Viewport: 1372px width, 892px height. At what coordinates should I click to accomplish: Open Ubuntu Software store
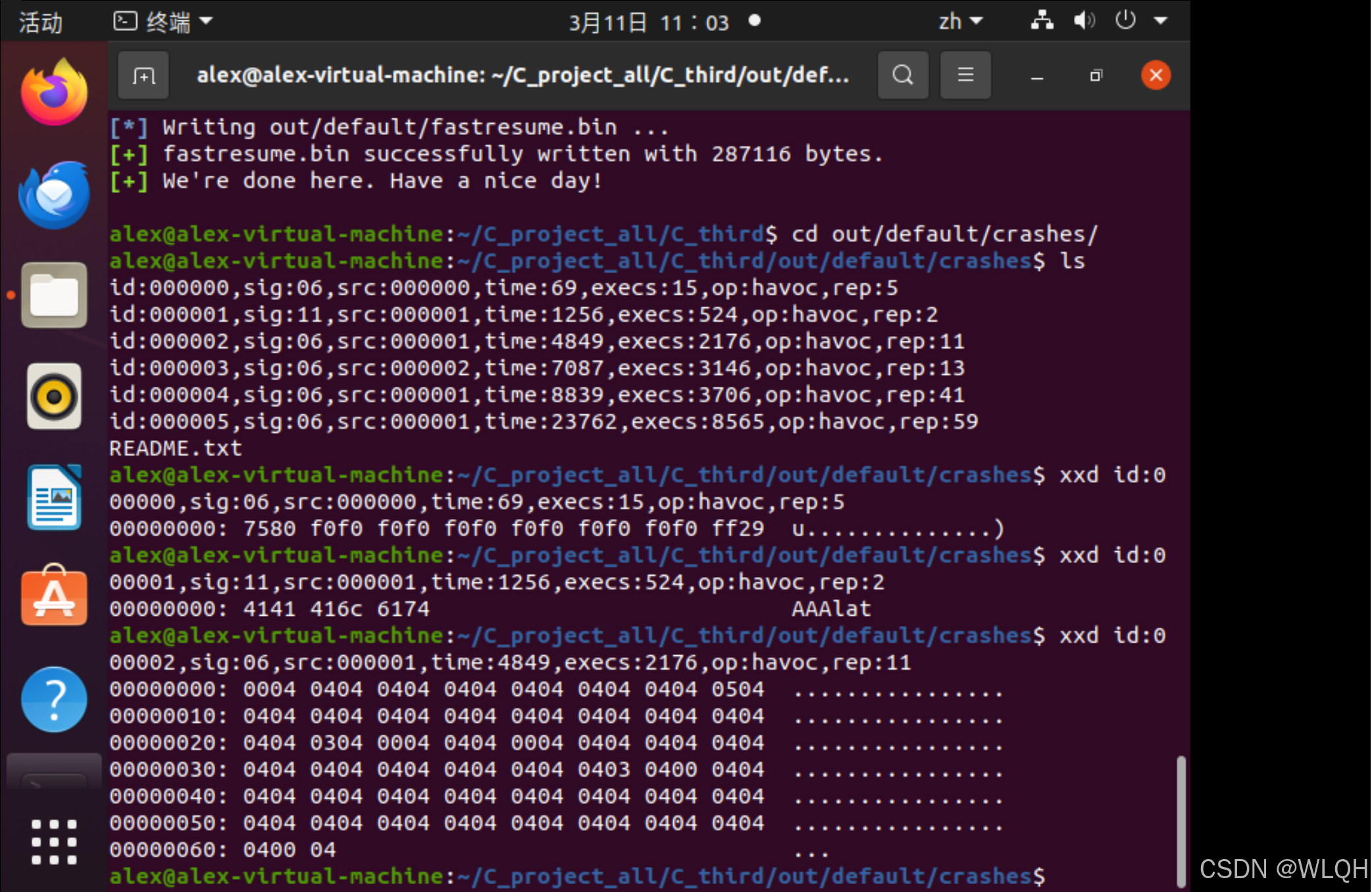(x=54, y=596)
